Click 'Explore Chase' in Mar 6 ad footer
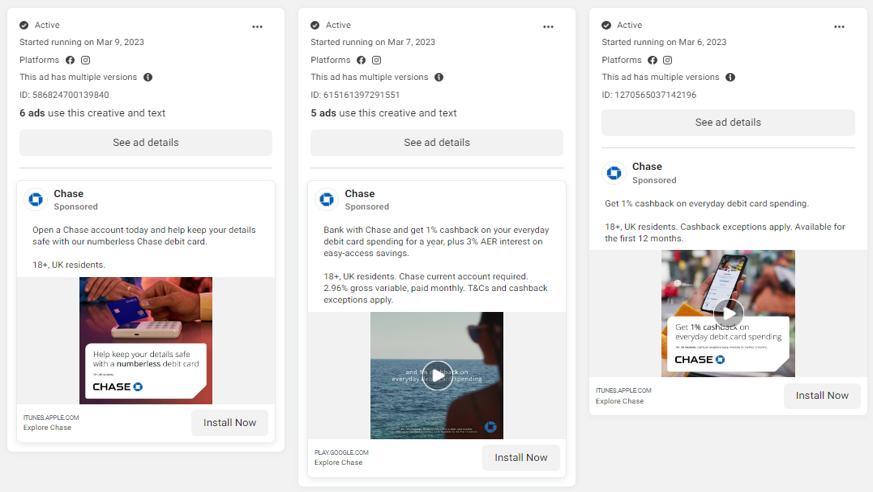Screen dimensions: 873x492 point(620,401)
